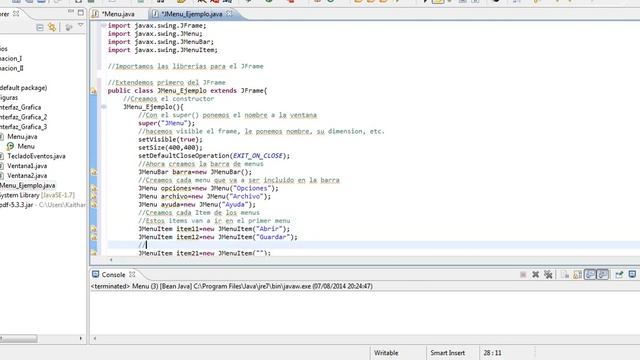This screenshot has height=360, width=640.
Task: Click the "Guardar" string in code
Action: (273, 237)
